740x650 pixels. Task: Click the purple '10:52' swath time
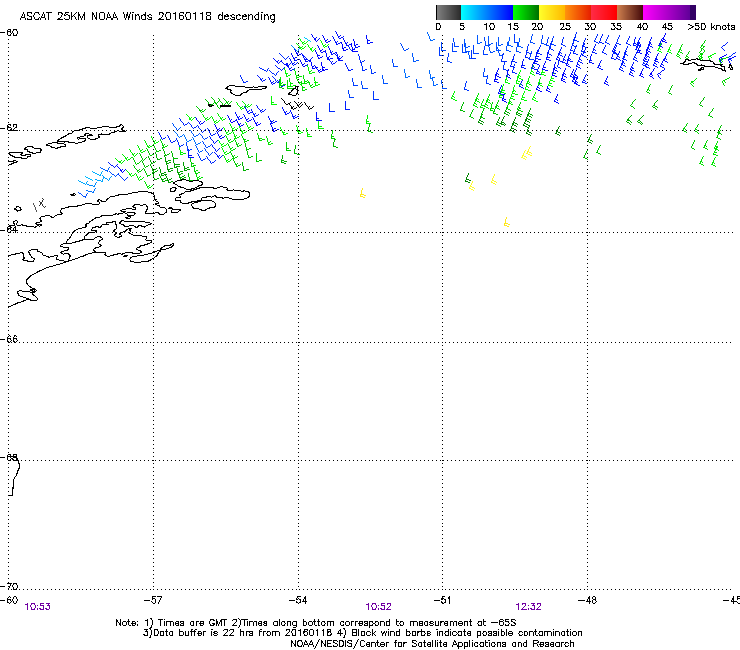378,607
